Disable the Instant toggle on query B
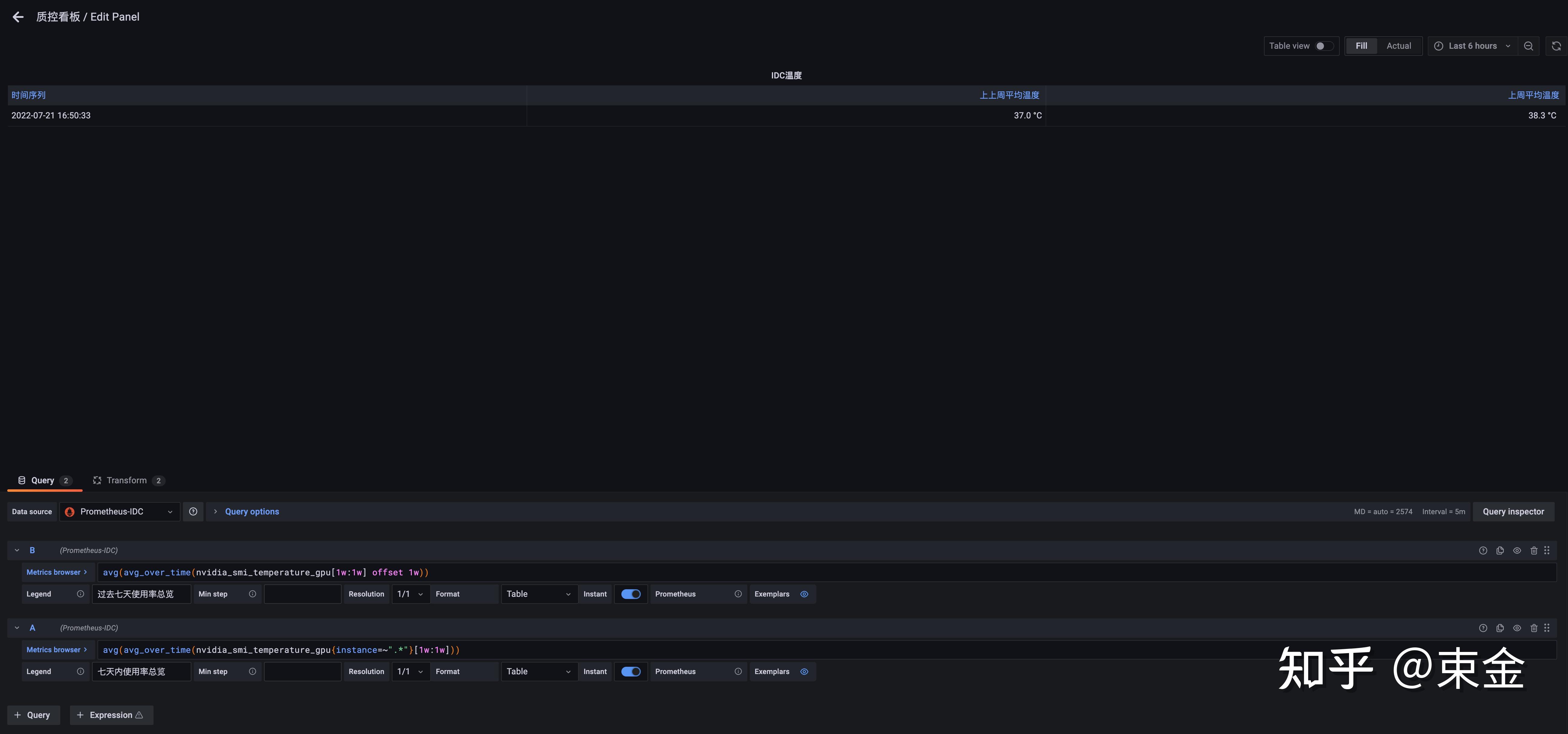Image resolution: width=1568 pixels, height=734 pixels. click(x=630, y=594)
